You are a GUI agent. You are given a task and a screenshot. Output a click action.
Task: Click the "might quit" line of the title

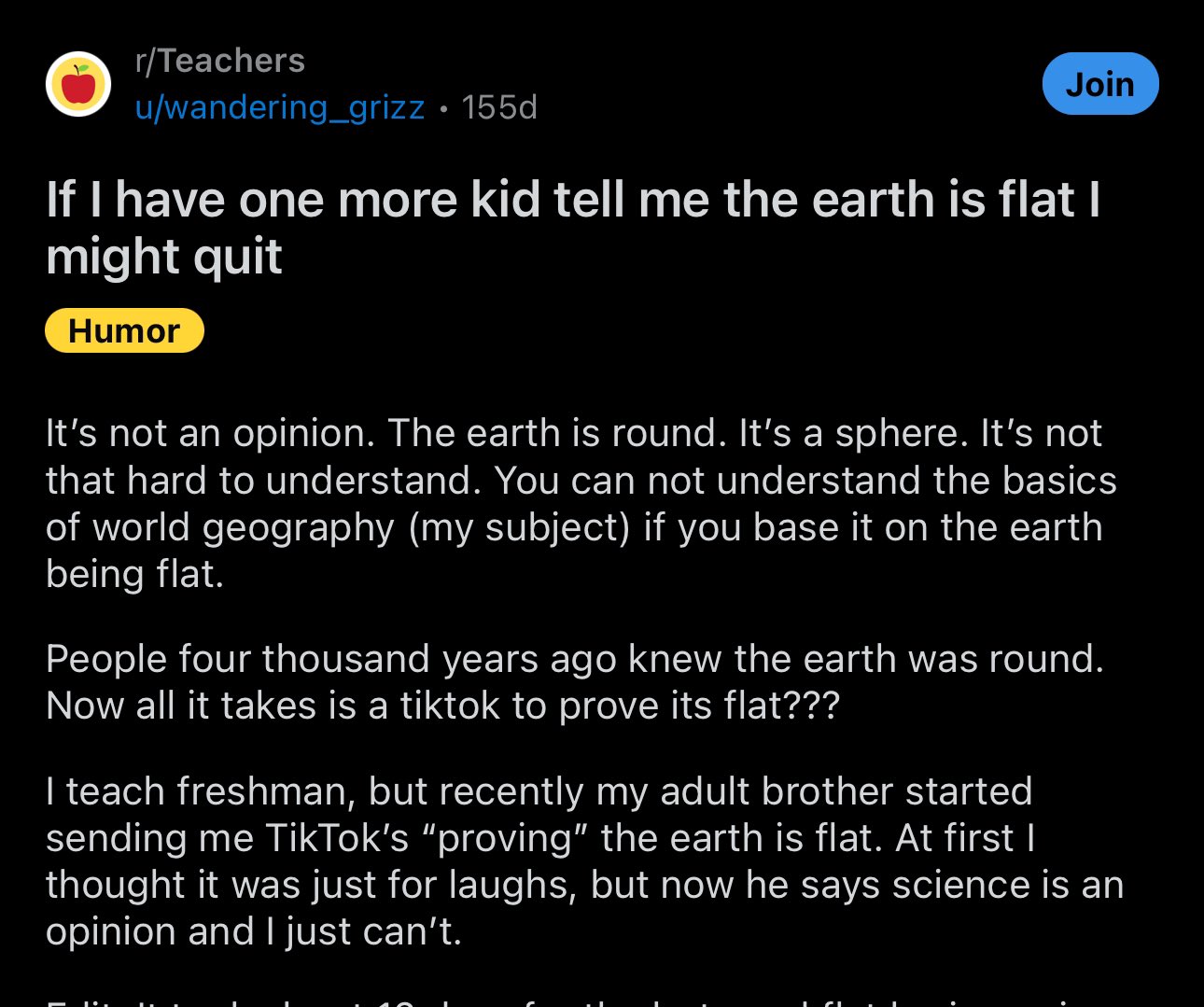(164, 257)
